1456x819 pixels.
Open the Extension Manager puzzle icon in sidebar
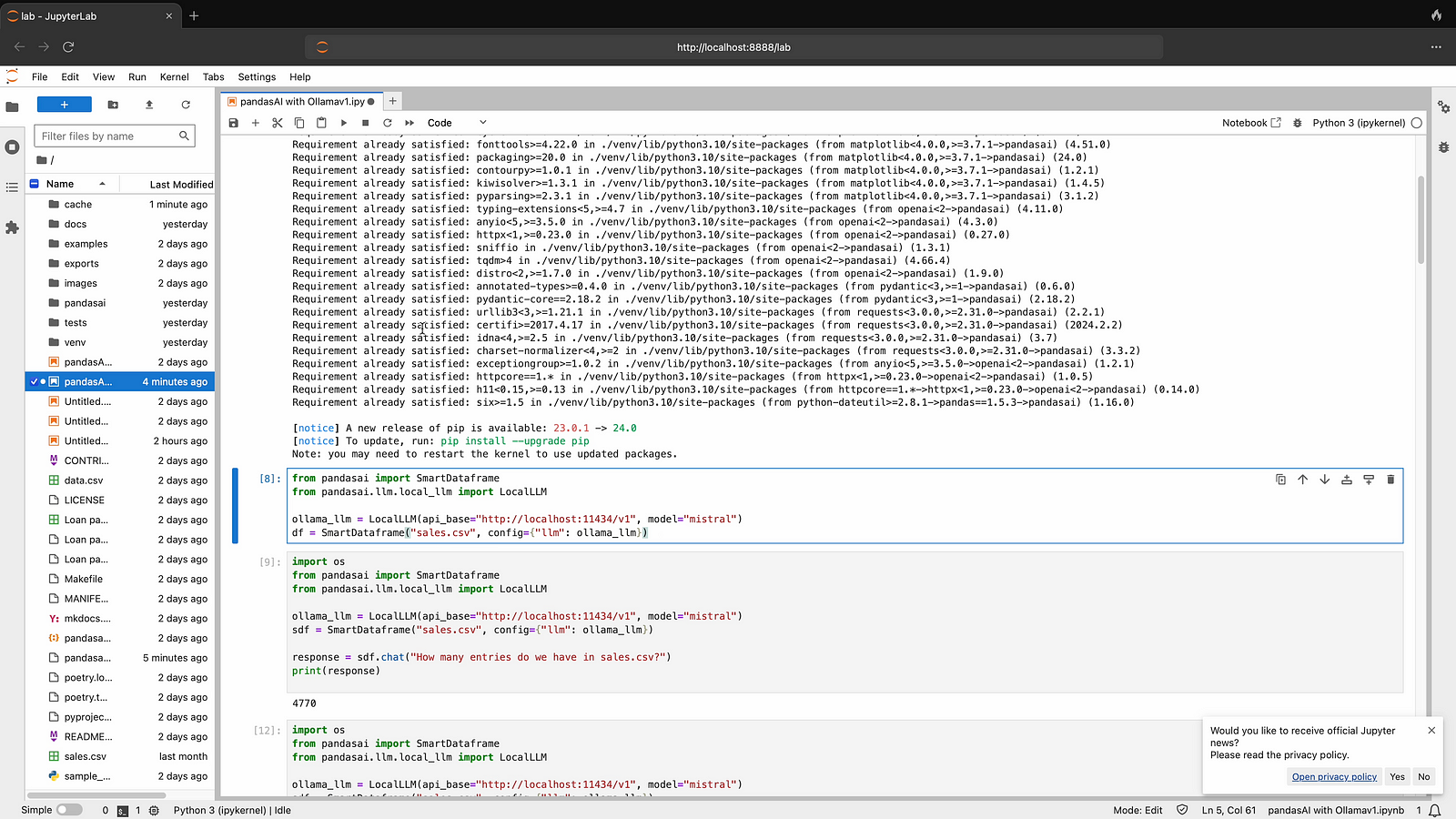click(12, 227)
